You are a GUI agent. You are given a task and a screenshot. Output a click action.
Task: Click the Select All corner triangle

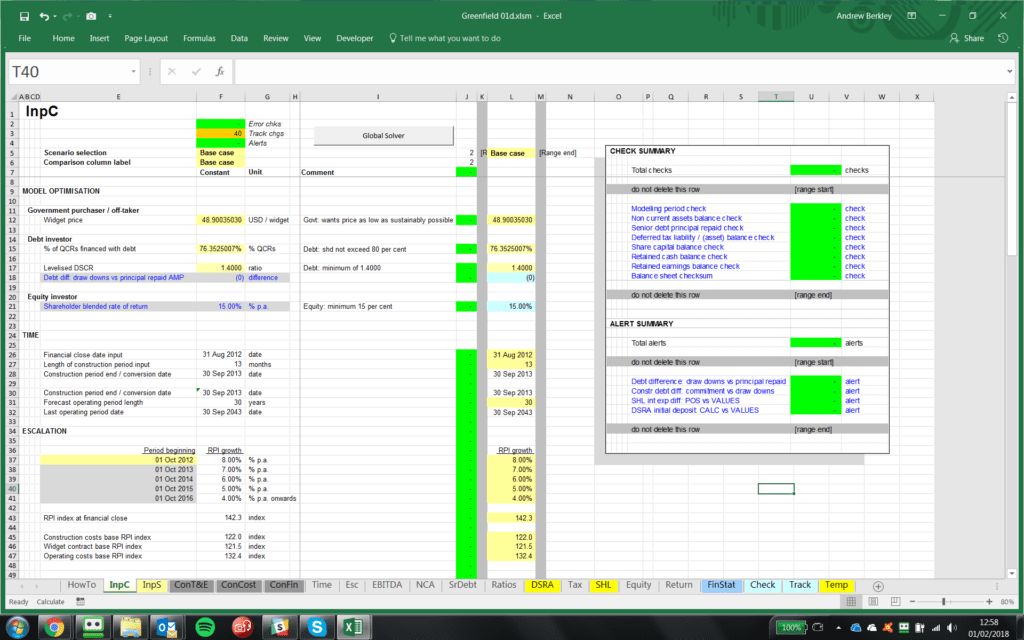pyautogui.click(x=13, y=97)
